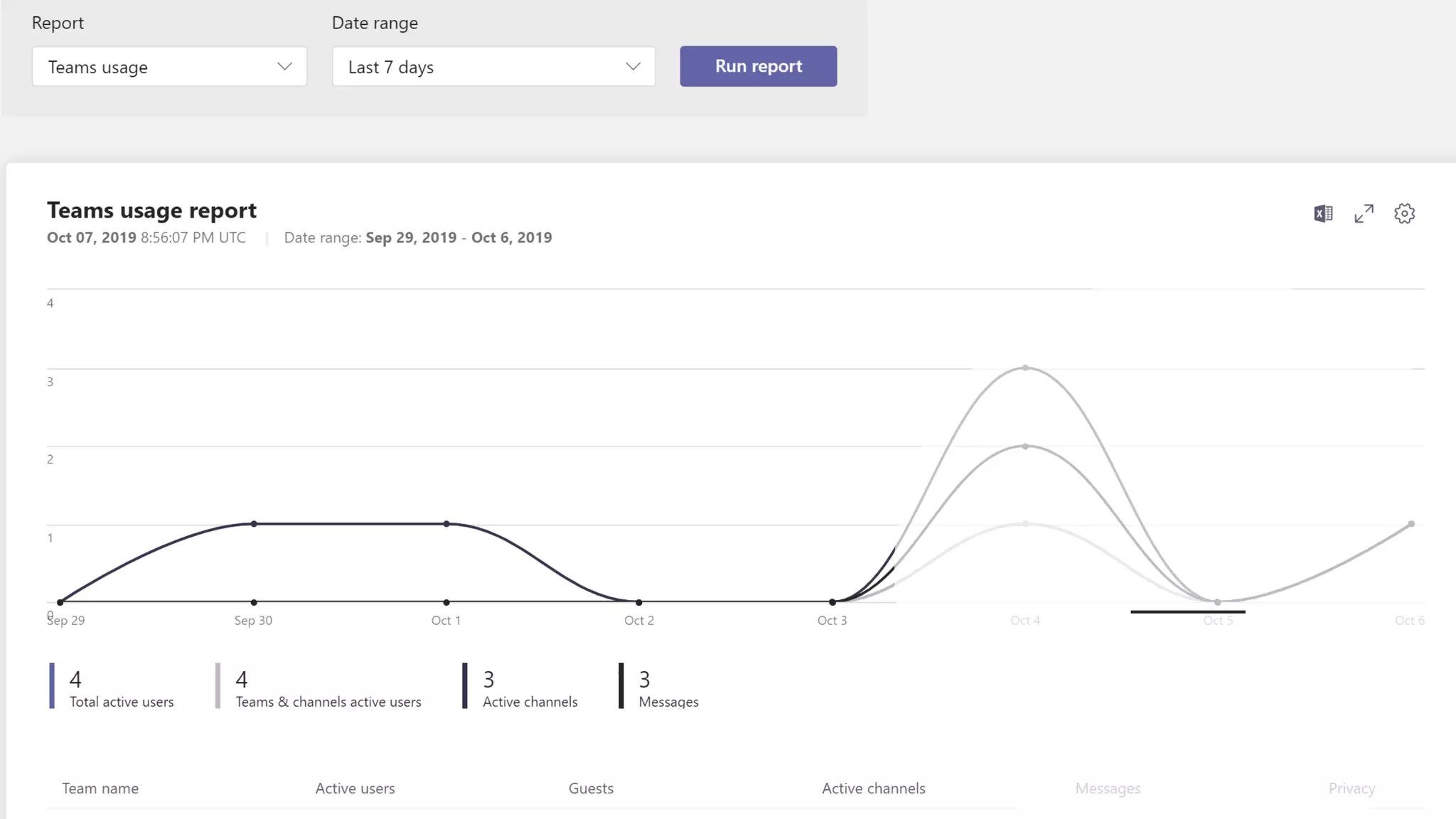Export report to Excel icon
This screenshot has width=1456, height=819.
click(x=1323, y=213)
